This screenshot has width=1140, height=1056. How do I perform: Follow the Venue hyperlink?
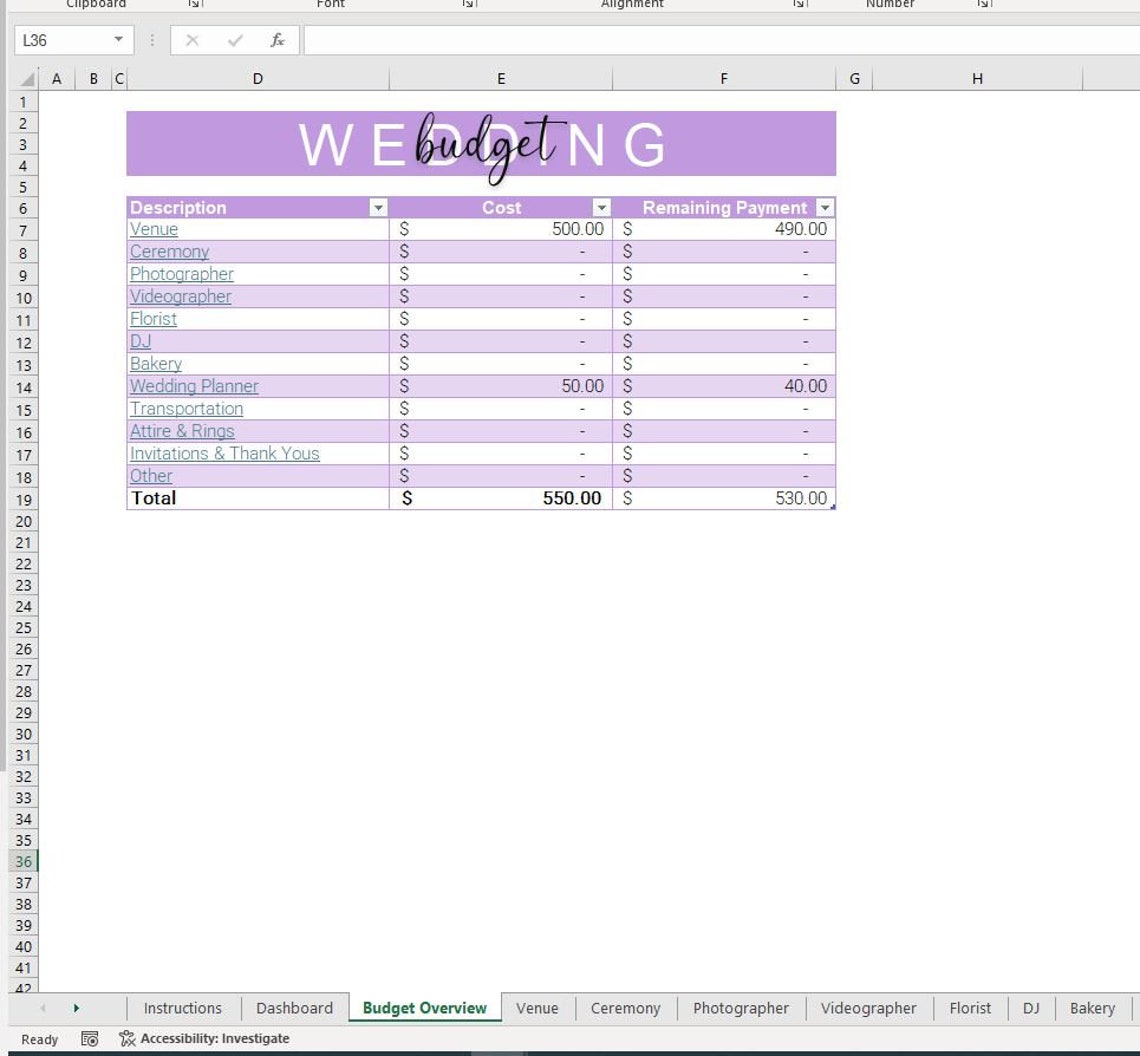pos(153,229)
